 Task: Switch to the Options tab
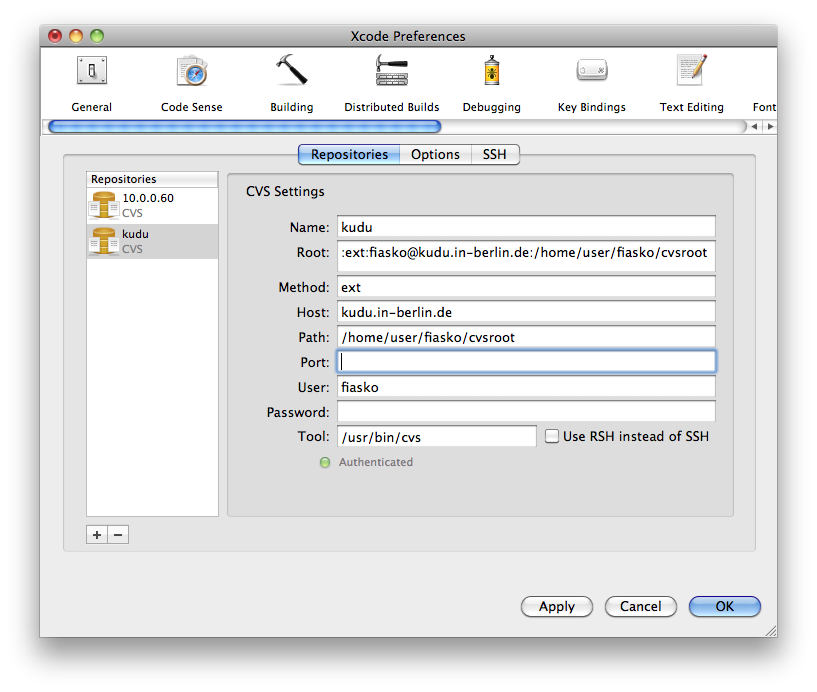pyautogui.click(x=435, y=154)
